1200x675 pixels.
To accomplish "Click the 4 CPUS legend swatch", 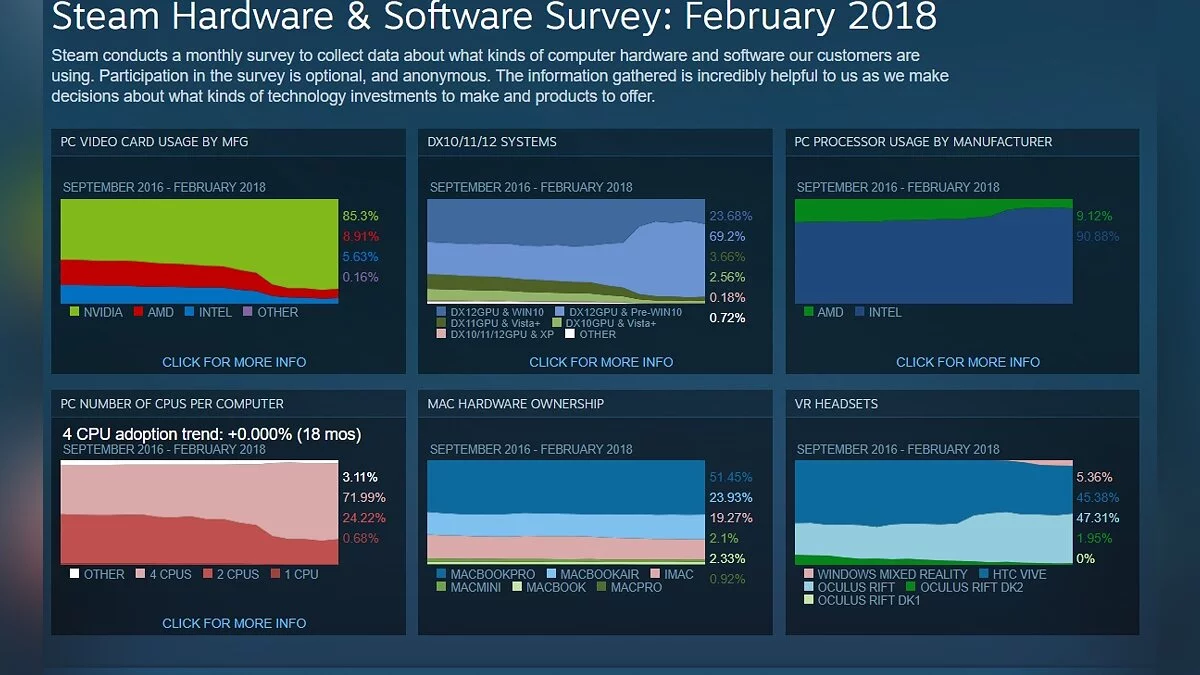I will (140, 574).
